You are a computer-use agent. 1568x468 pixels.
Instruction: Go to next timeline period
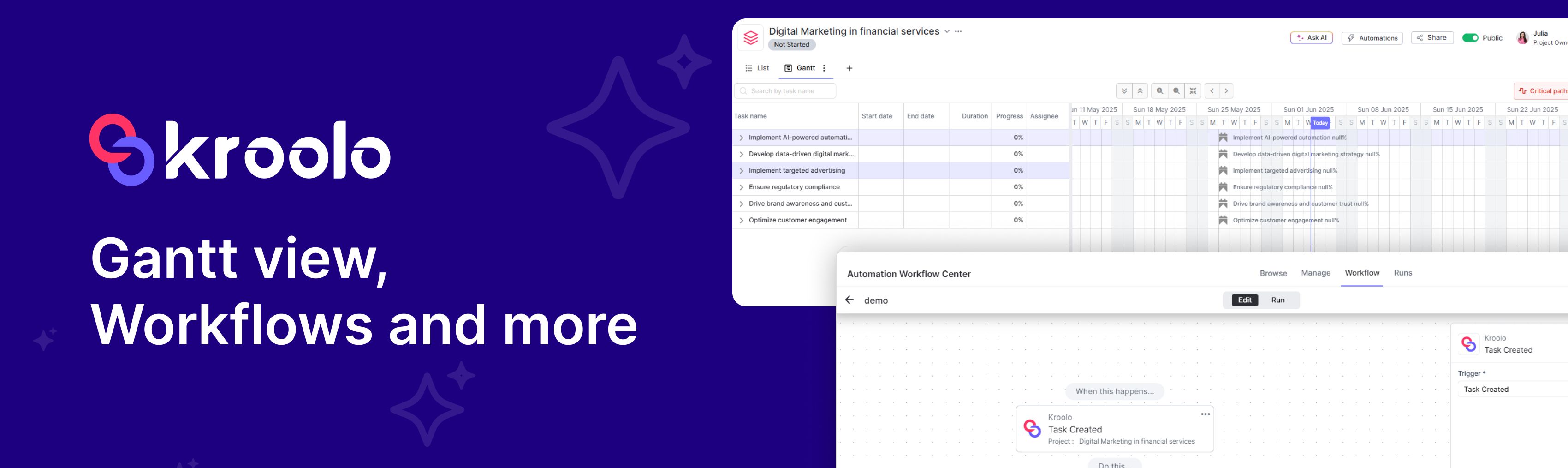(1226, 91)
